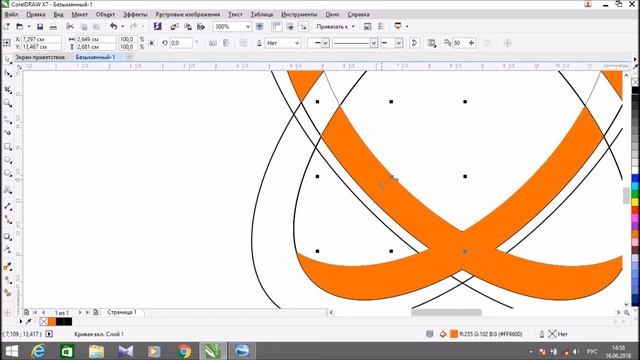Expand the Open file dropdown arrow
The width and height of the screenshot is (640, 360).
point(29,27)
